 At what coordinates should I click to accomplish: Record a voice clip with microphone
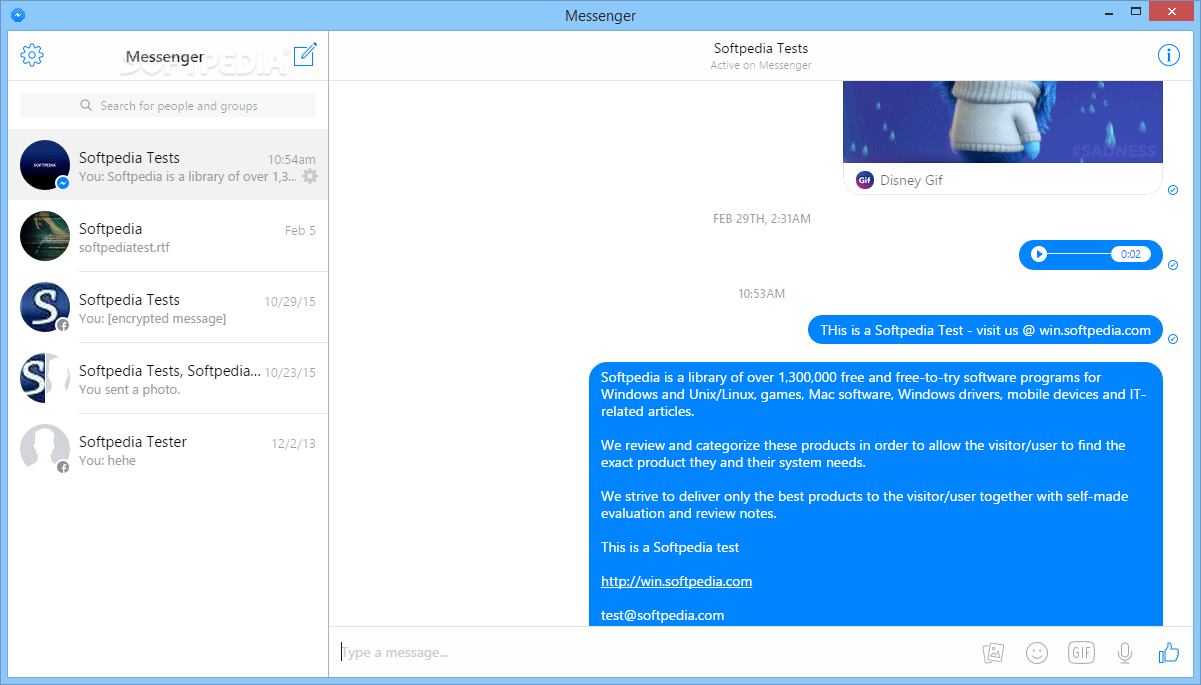pos(1125,653)
